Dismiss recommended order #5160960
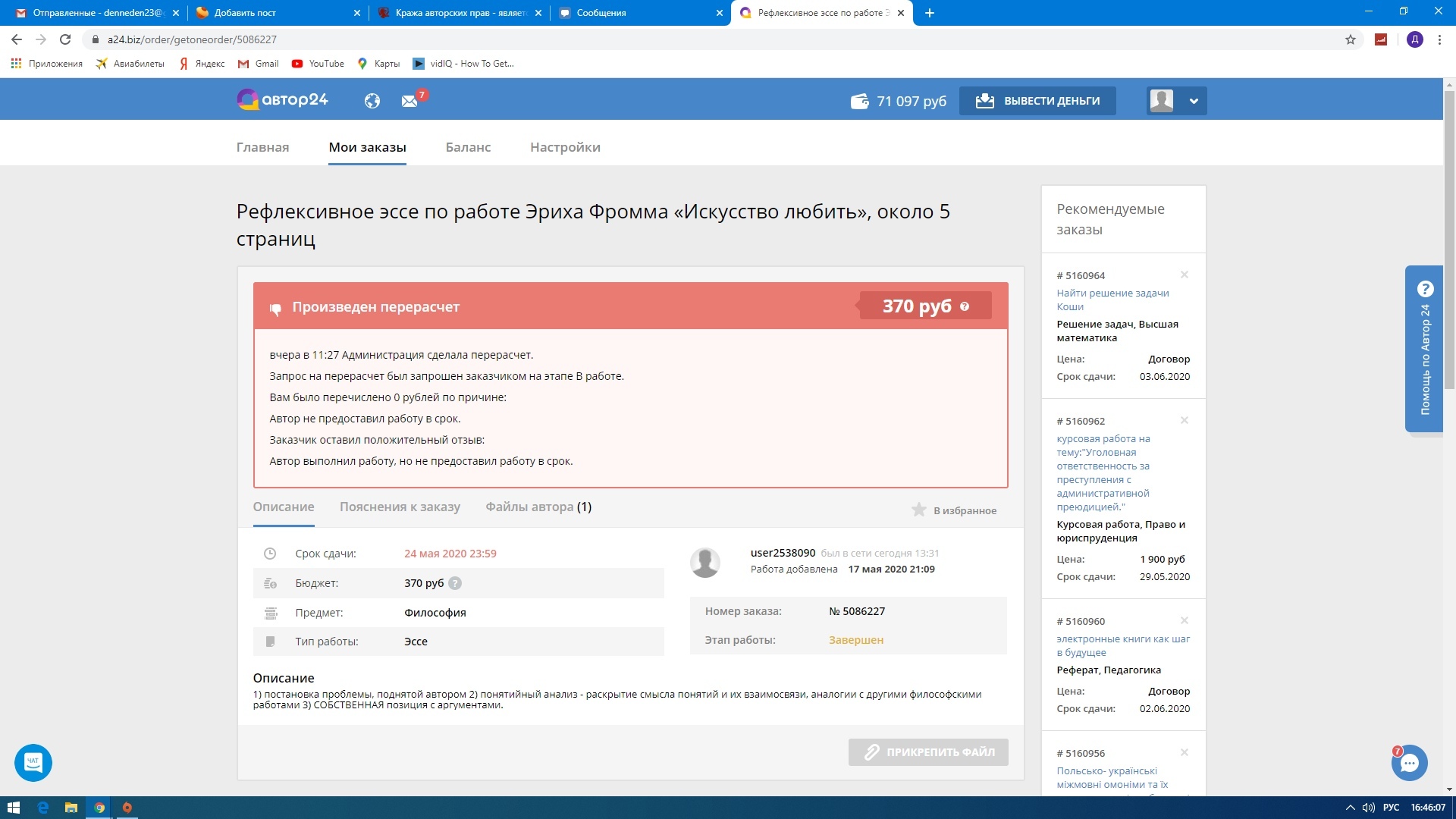The image size is (1456, 819). coord(1185,620)
